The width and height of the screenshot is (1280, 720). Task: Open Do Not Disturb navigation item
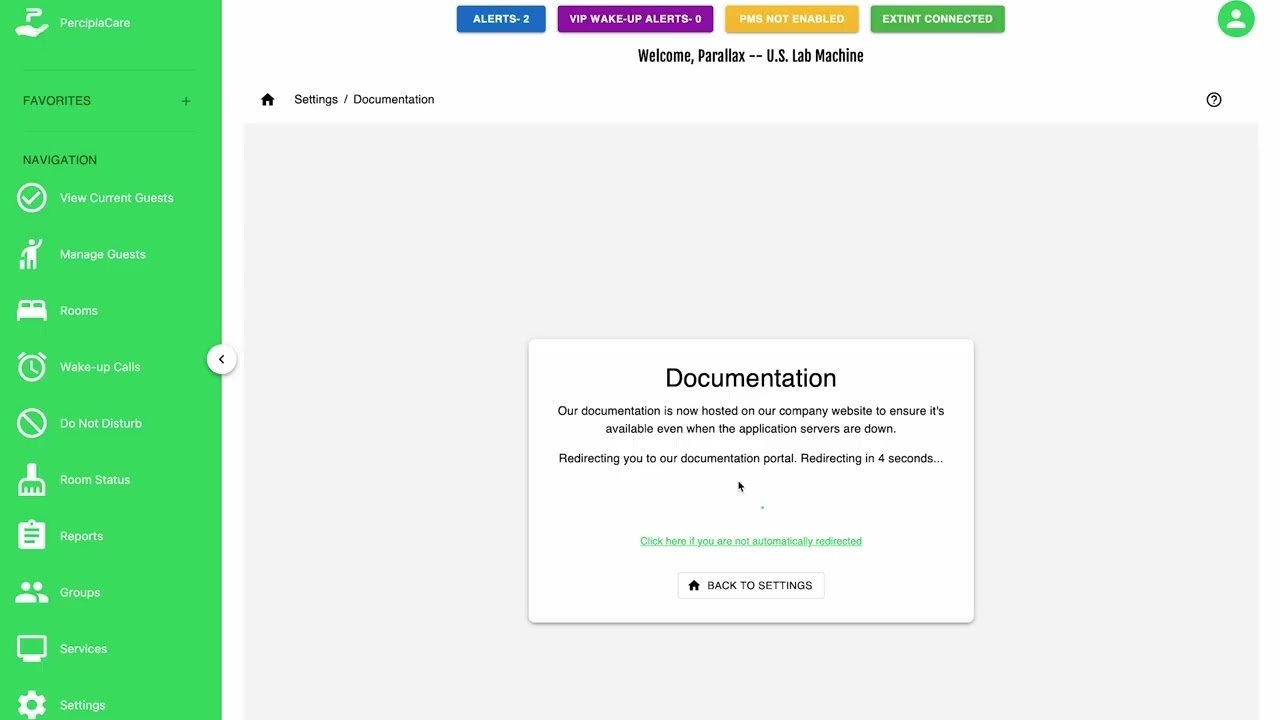click(101, 423)
